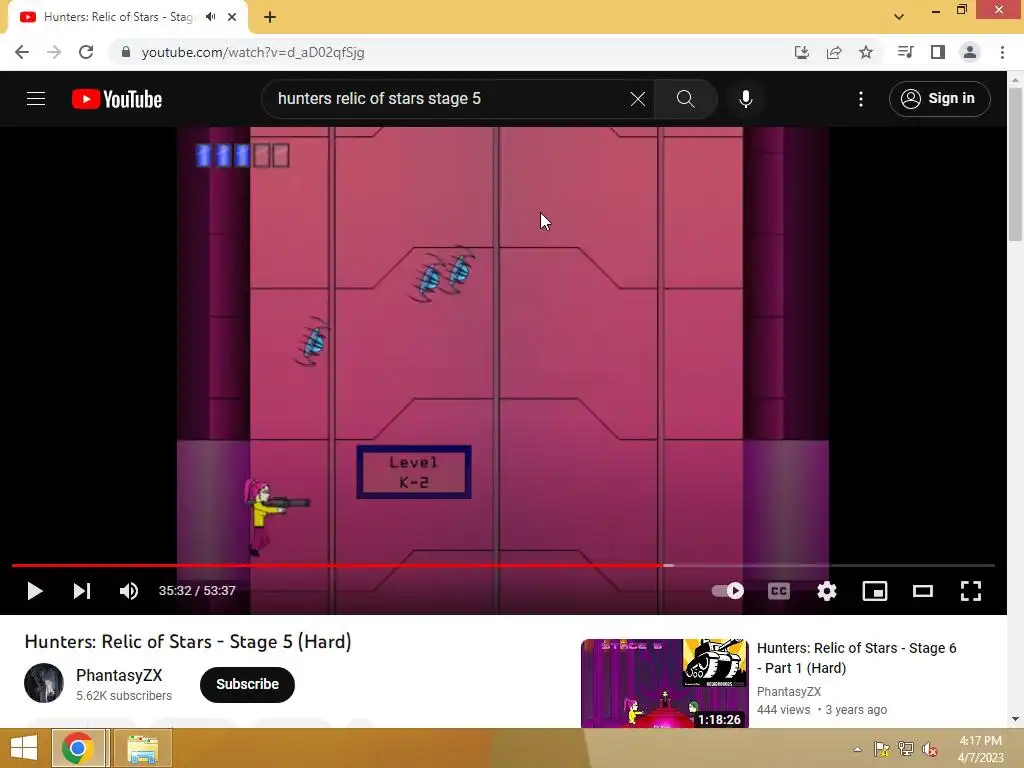
Task: Open Windows Start menu
Action: [24, 748]
